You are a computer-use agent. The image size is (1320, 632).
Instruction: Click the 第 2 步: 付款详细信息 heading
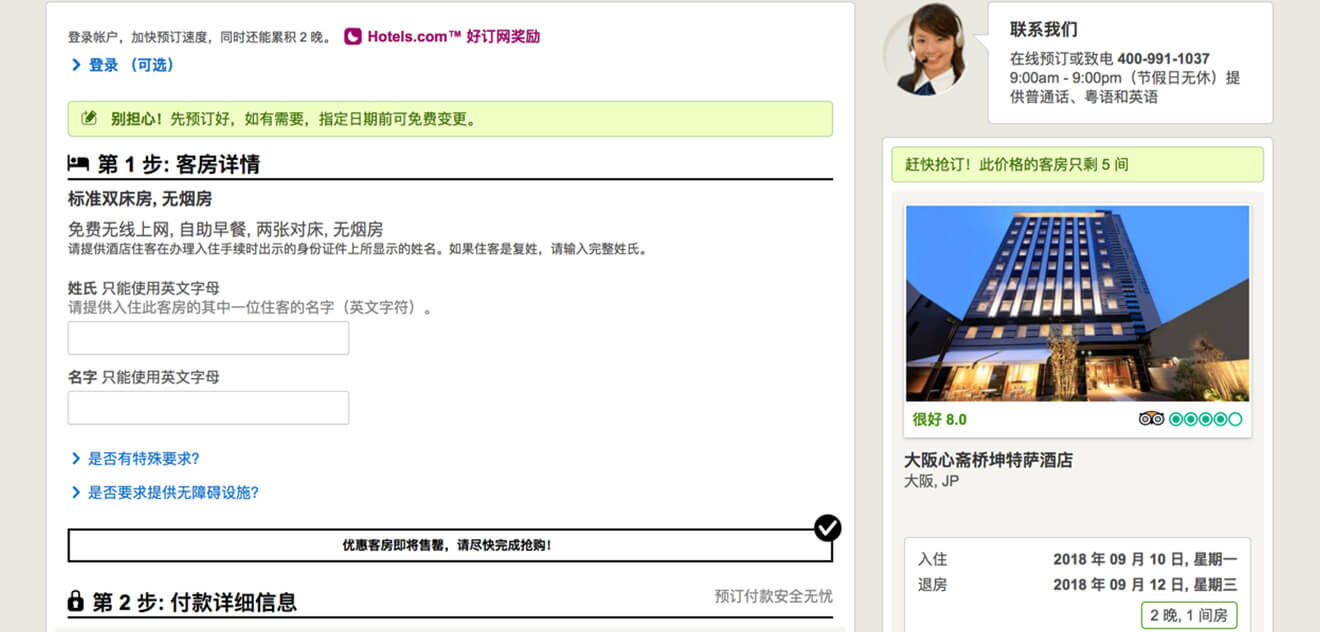pyautogui.click(x=195, y=602)
